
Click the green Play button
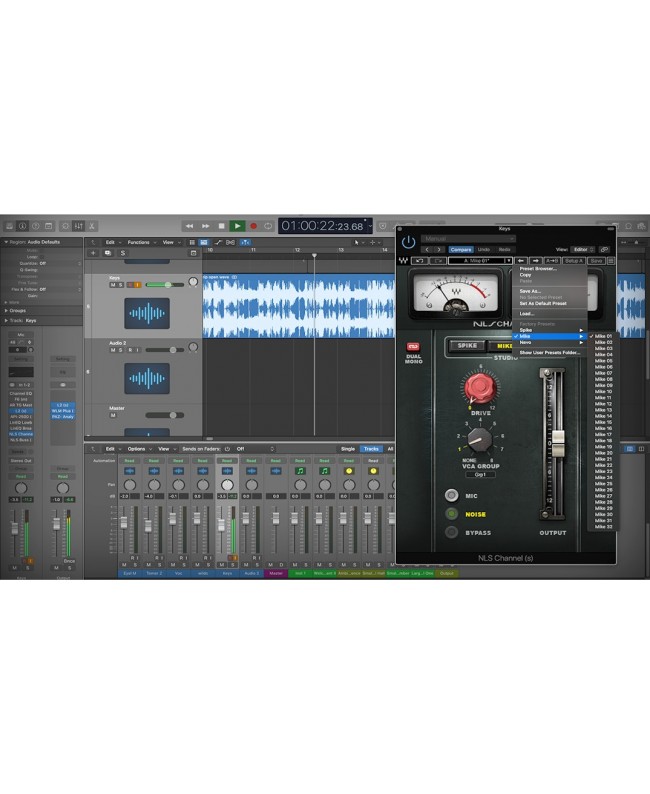tap(237, 226)
